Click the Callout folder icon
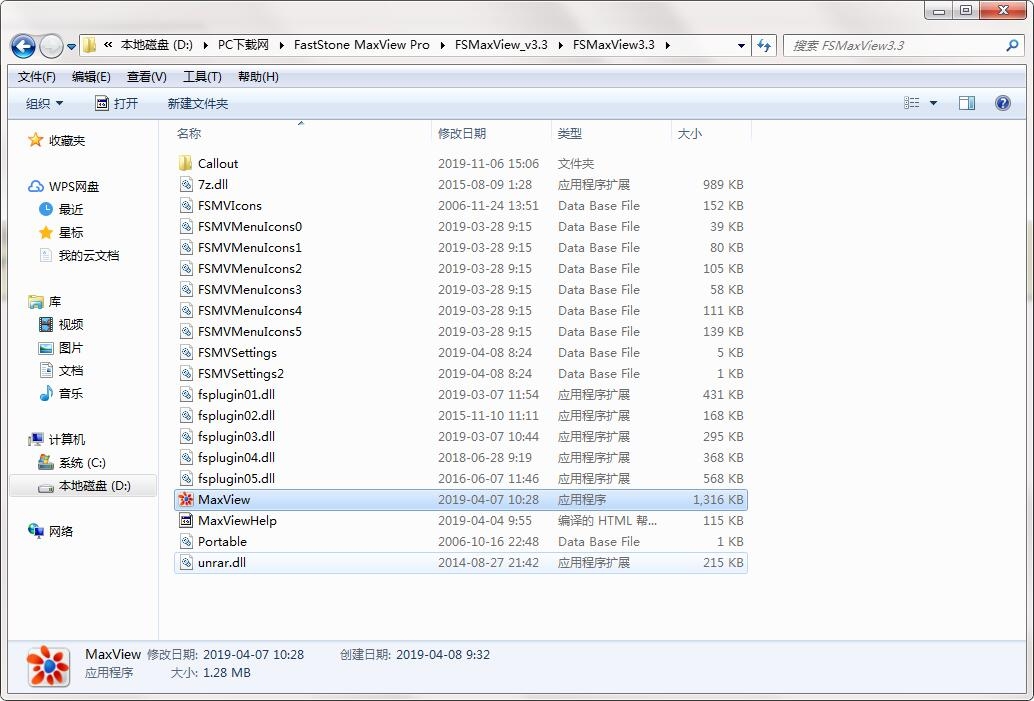 point(185,163)
